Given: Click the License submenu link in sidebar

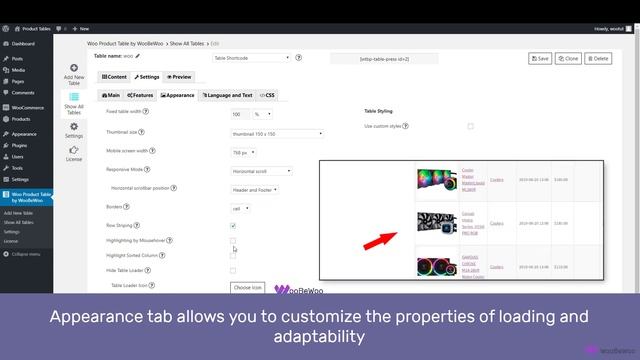Looking at the screenshot, I should click(11, 241).
